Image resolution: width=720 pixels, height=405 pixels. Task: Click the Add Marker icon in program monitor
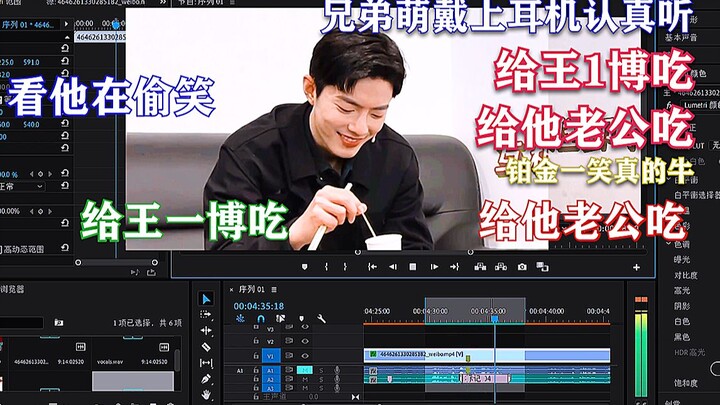point(305,267)
